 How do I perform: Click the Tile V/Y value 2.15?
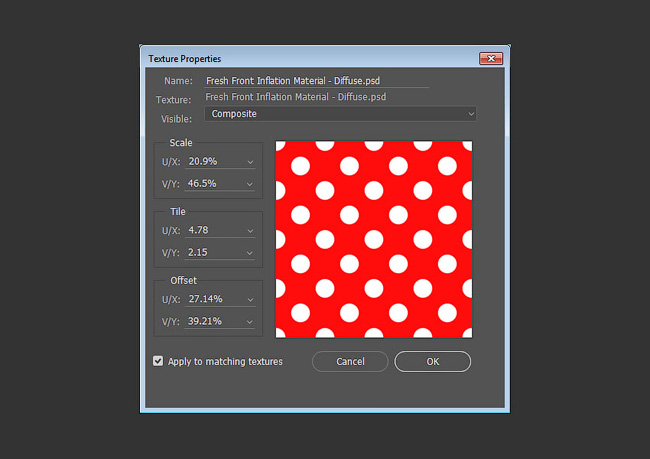click(x=197, y=253)
